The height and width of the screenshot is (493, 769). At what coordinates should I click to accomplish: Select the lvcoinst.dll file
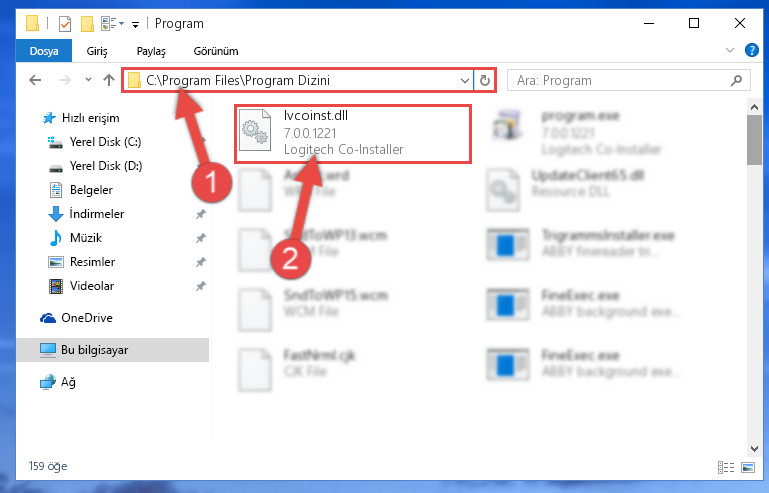point(353,133)
